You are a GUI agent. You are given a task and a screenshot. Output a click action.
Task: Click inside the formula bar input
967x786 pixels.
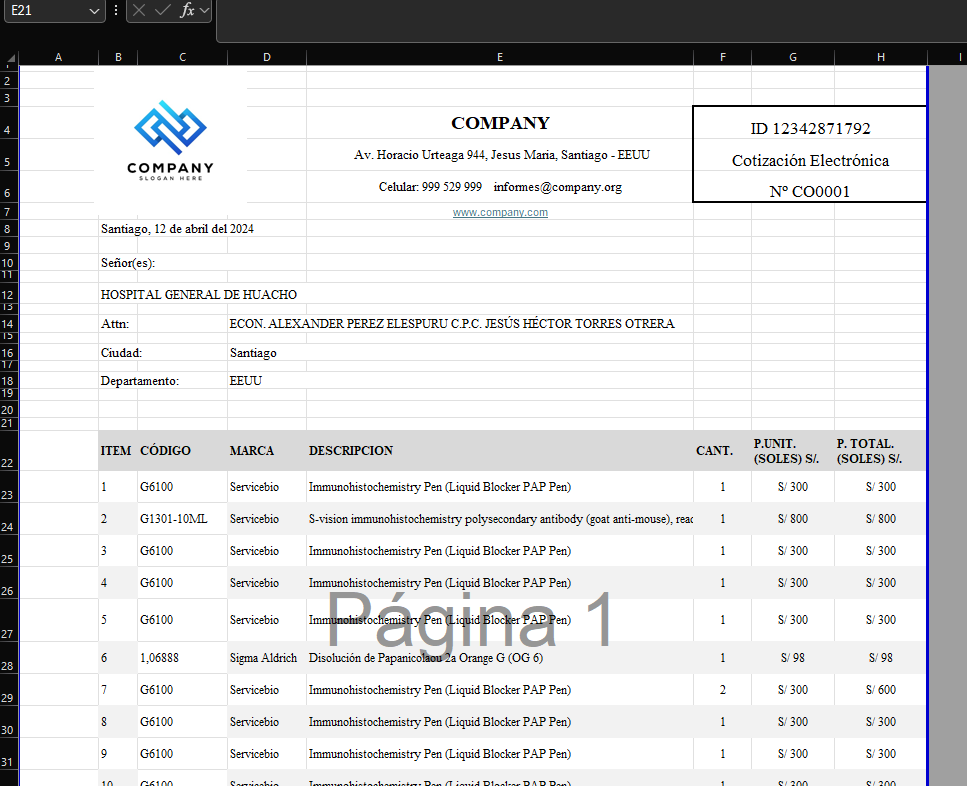tap(591, 20)
